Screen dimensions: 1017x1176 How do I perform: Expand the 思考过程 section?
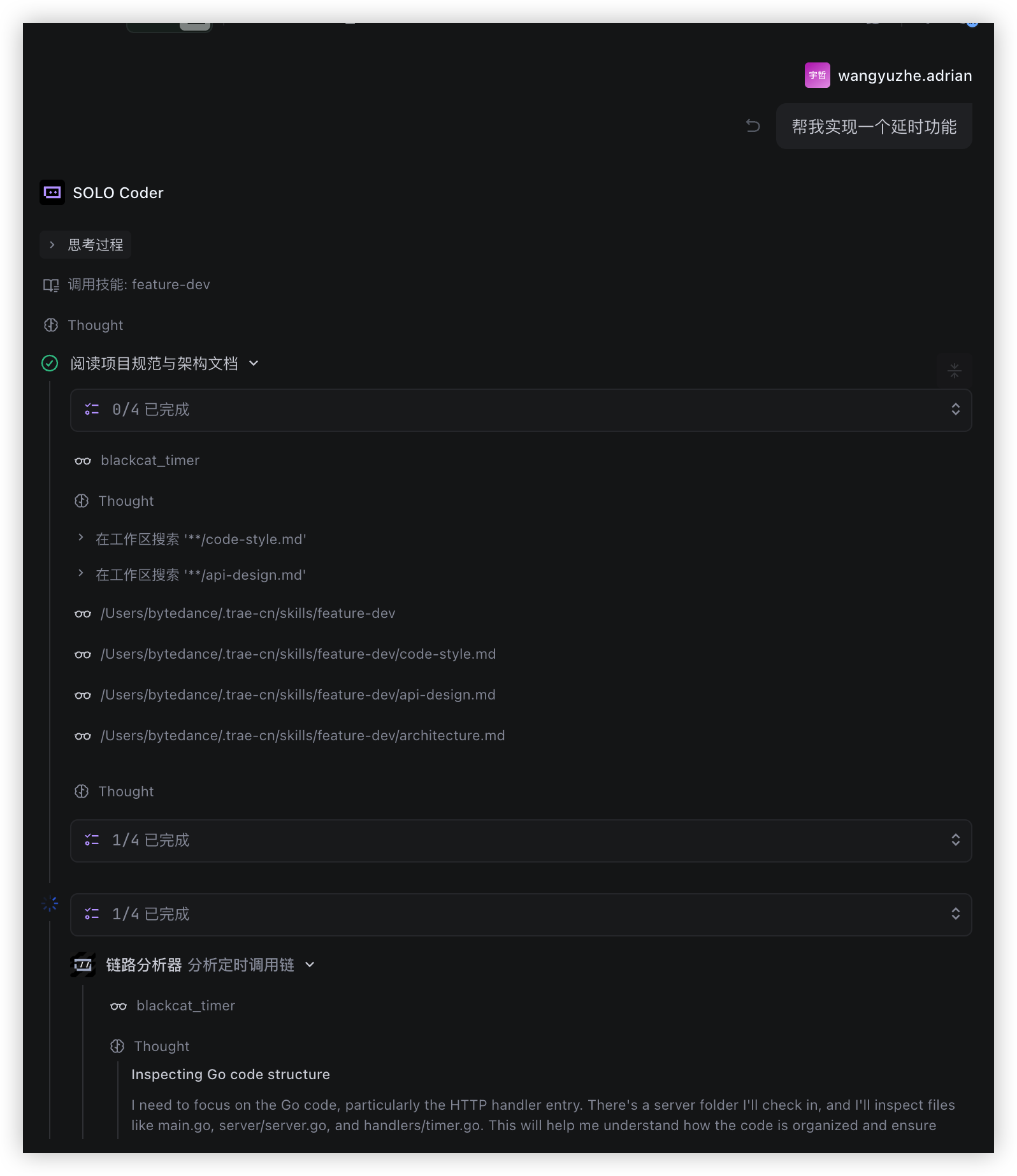52,245
